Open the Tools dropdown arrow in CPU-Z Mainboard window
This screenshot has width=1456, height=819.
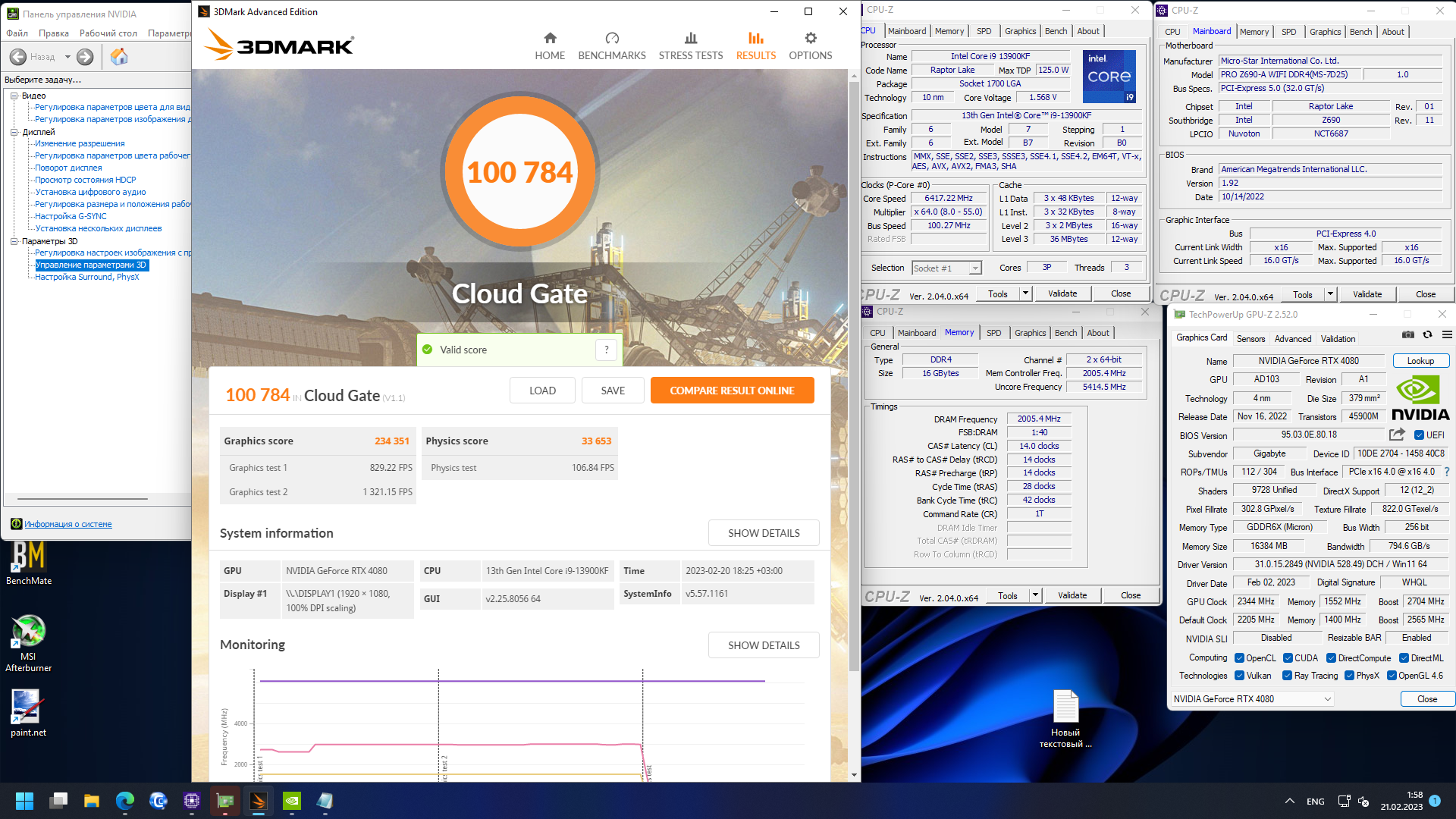tap(1330, 294)
